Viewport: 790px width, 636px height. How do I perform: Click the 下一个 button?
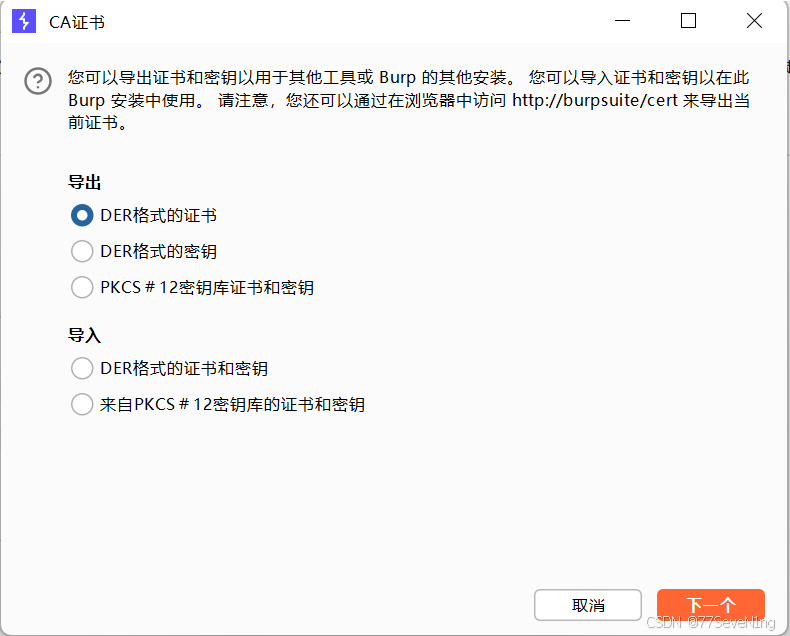[x=711, y=605]
